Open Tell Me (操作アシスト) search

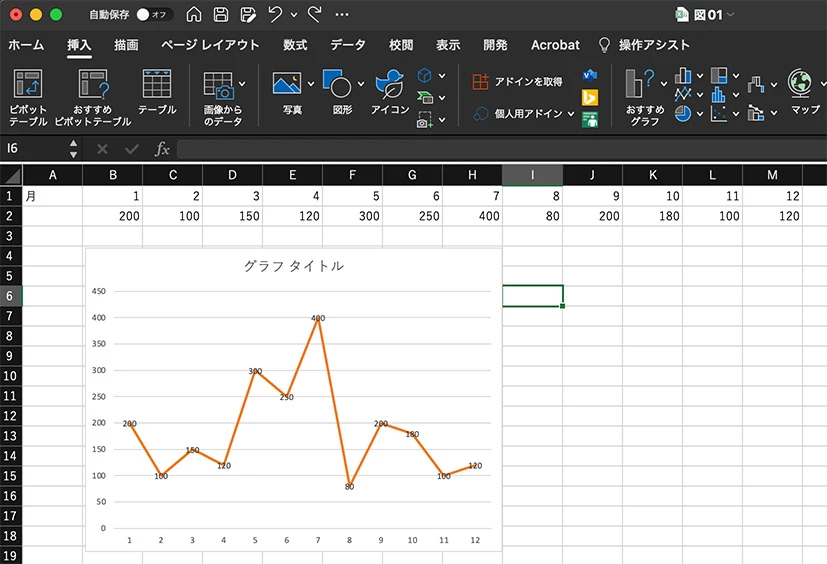645,45
